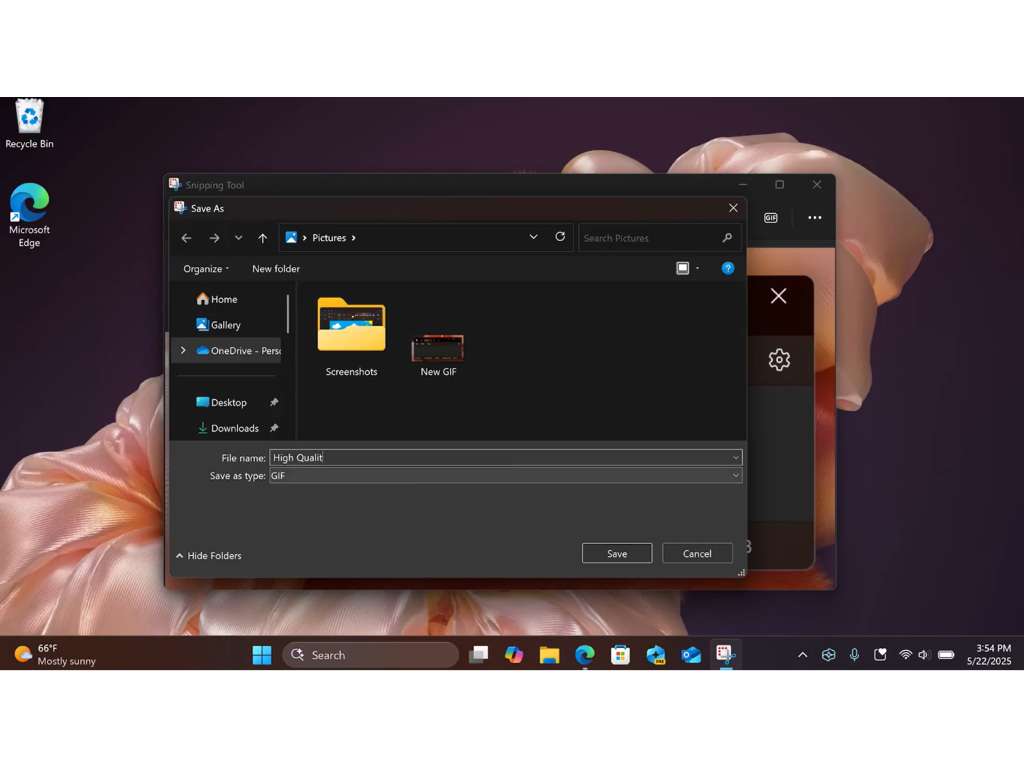Change folder view with the view icon
This screenshot has width=1024, height=768.
coord(684,268)
